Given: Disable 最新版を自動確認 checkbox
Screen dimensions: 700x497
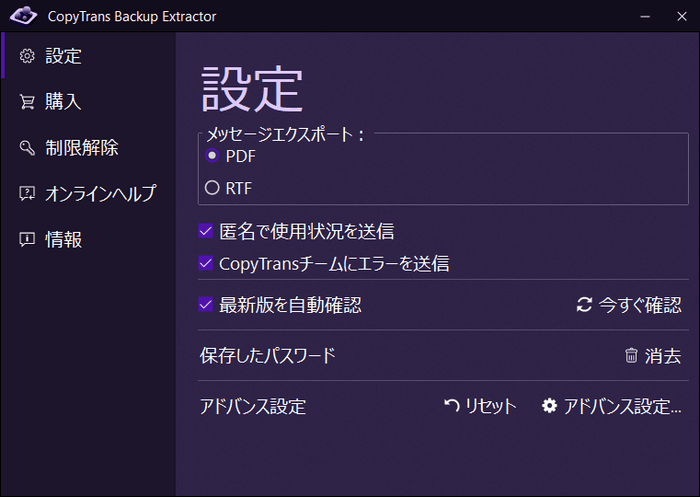Looking at the screenshot, I should [x=205, y=305].
